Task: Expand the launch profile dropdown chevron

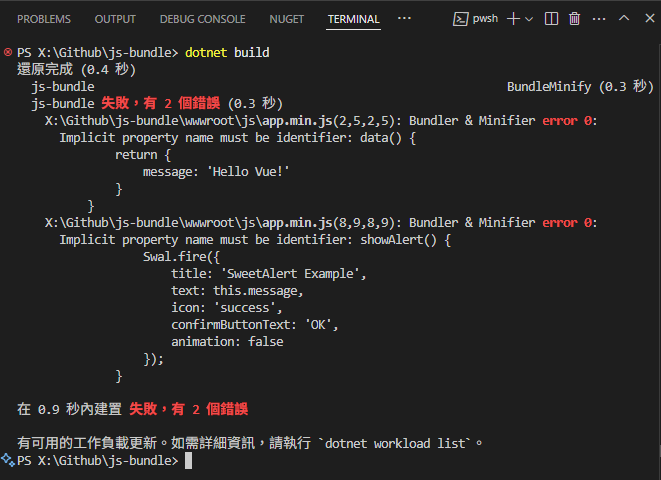Action: click(529, 19)
